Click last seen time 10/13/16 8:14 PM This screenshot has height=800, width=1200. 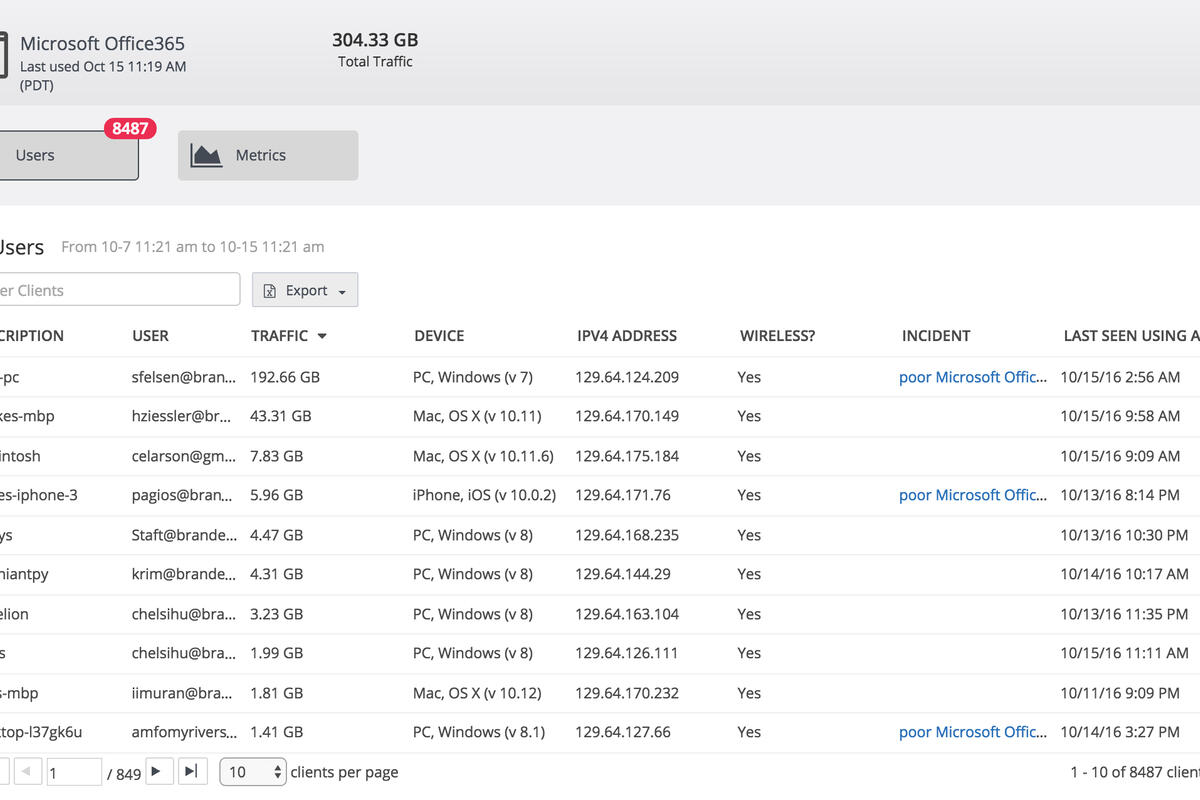click(1120, 495)
